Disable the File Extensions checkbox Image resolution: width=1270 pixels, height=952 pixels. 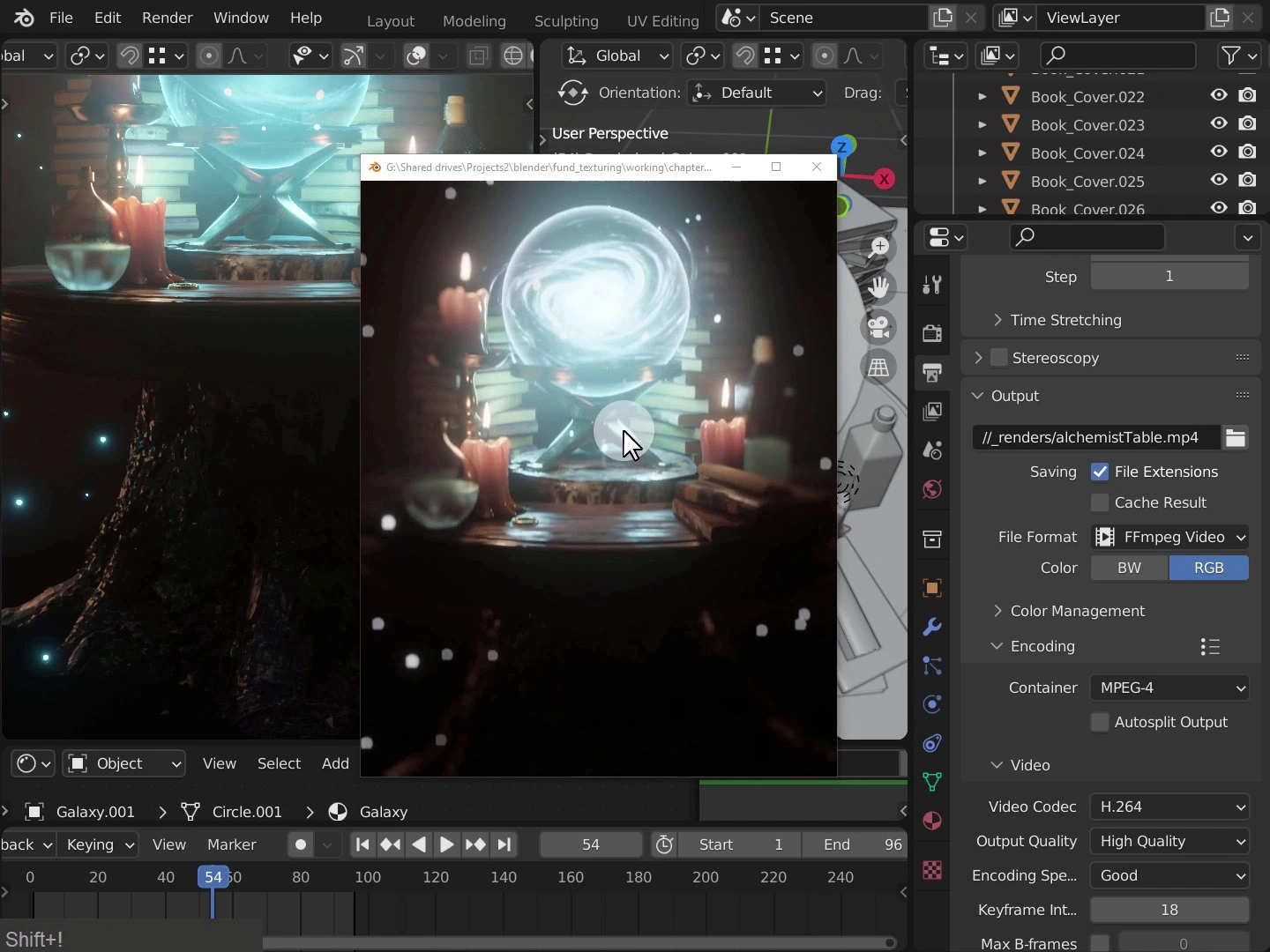click(1100, 472)
